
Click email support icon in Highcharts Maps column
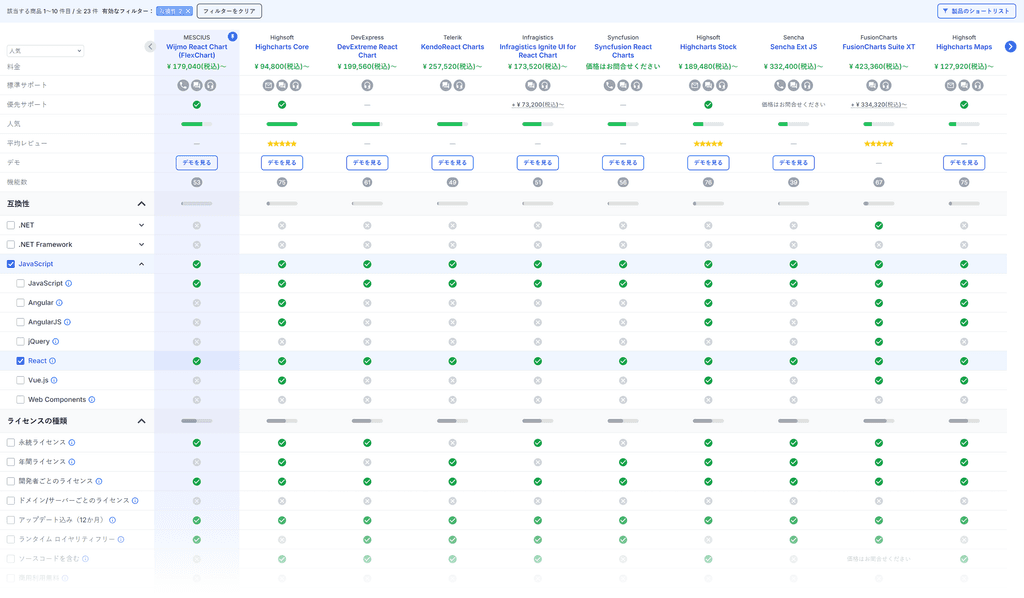coord(950,86)
